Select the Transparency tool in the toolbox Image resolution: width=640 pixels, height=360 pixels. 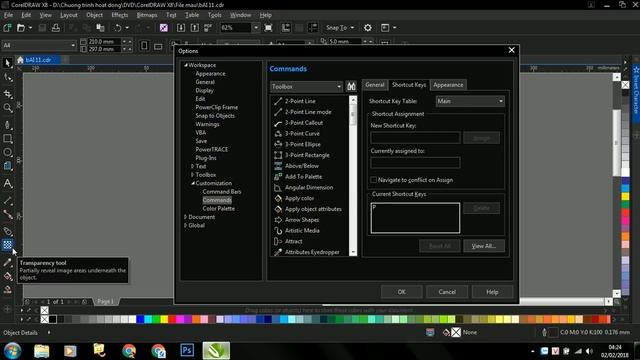pyautogui.click(x=7, y=245)
